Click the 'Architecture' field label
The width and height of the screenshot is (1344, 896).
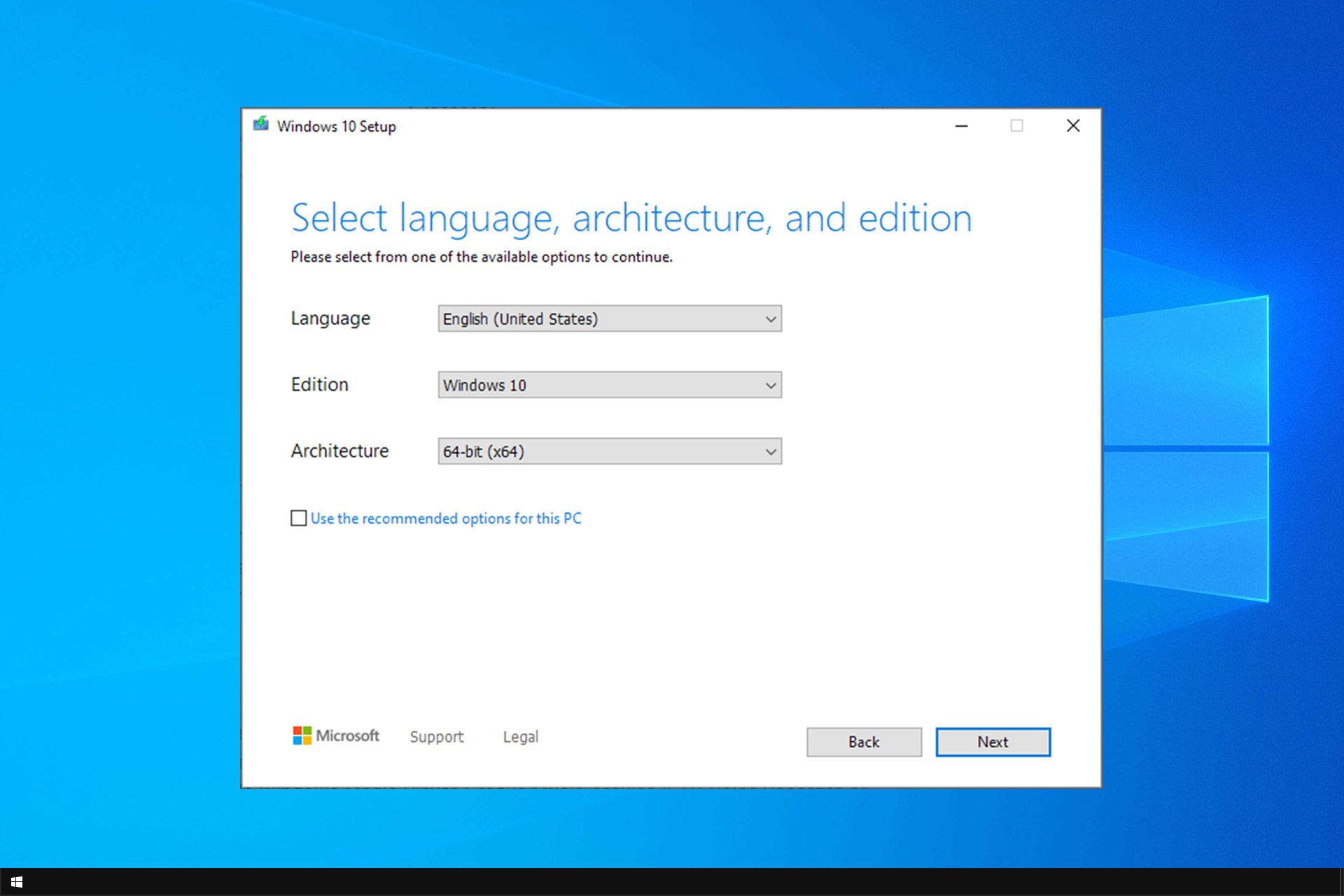point(339,451)
